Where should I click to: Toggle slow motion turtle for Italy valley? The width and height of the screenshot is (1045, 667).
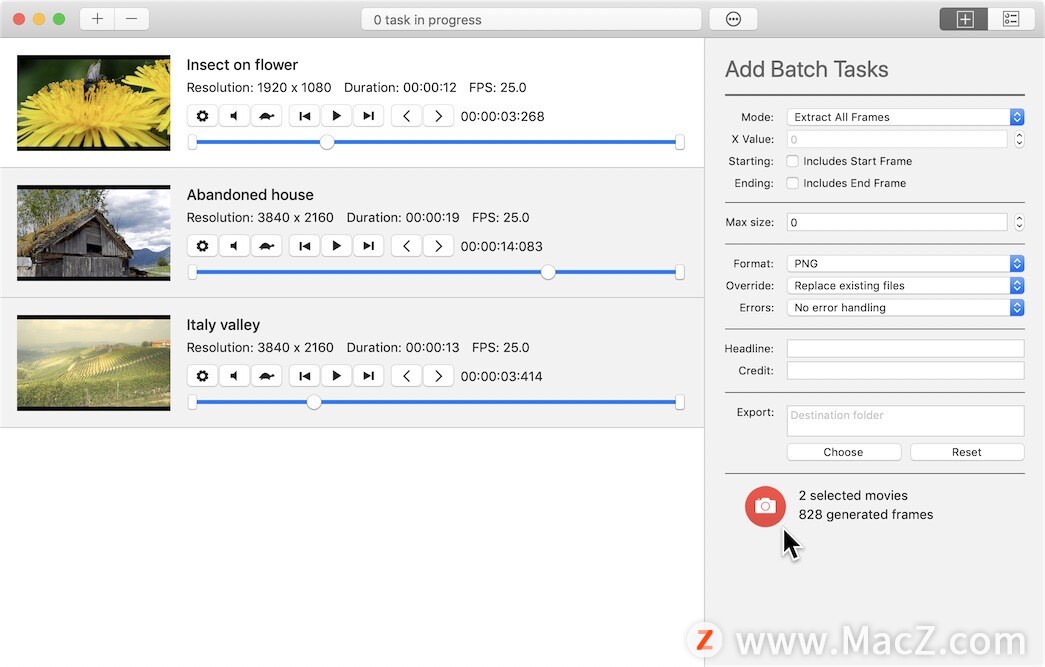266,376
